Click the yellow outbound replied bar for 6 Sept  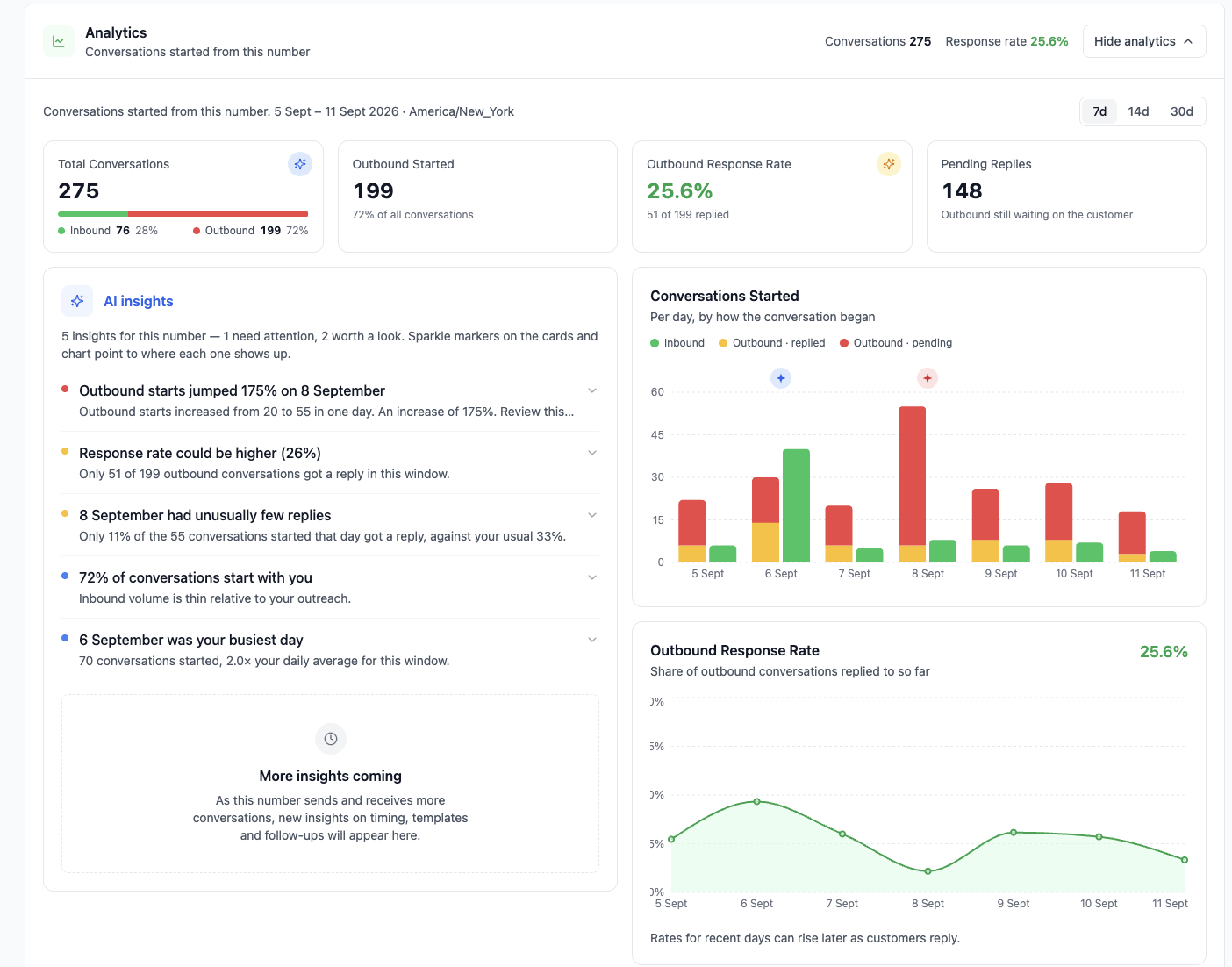pos(766,542)
